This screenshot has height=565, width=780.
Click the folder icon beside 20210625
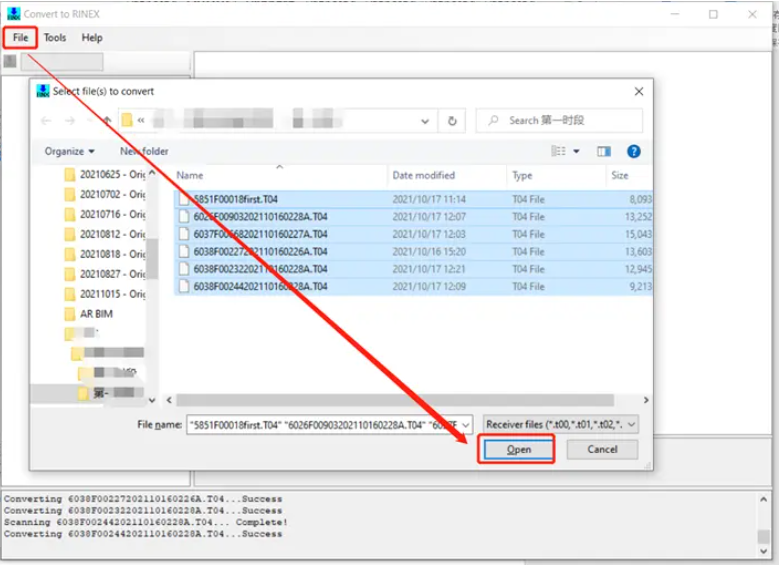[70, 175]
